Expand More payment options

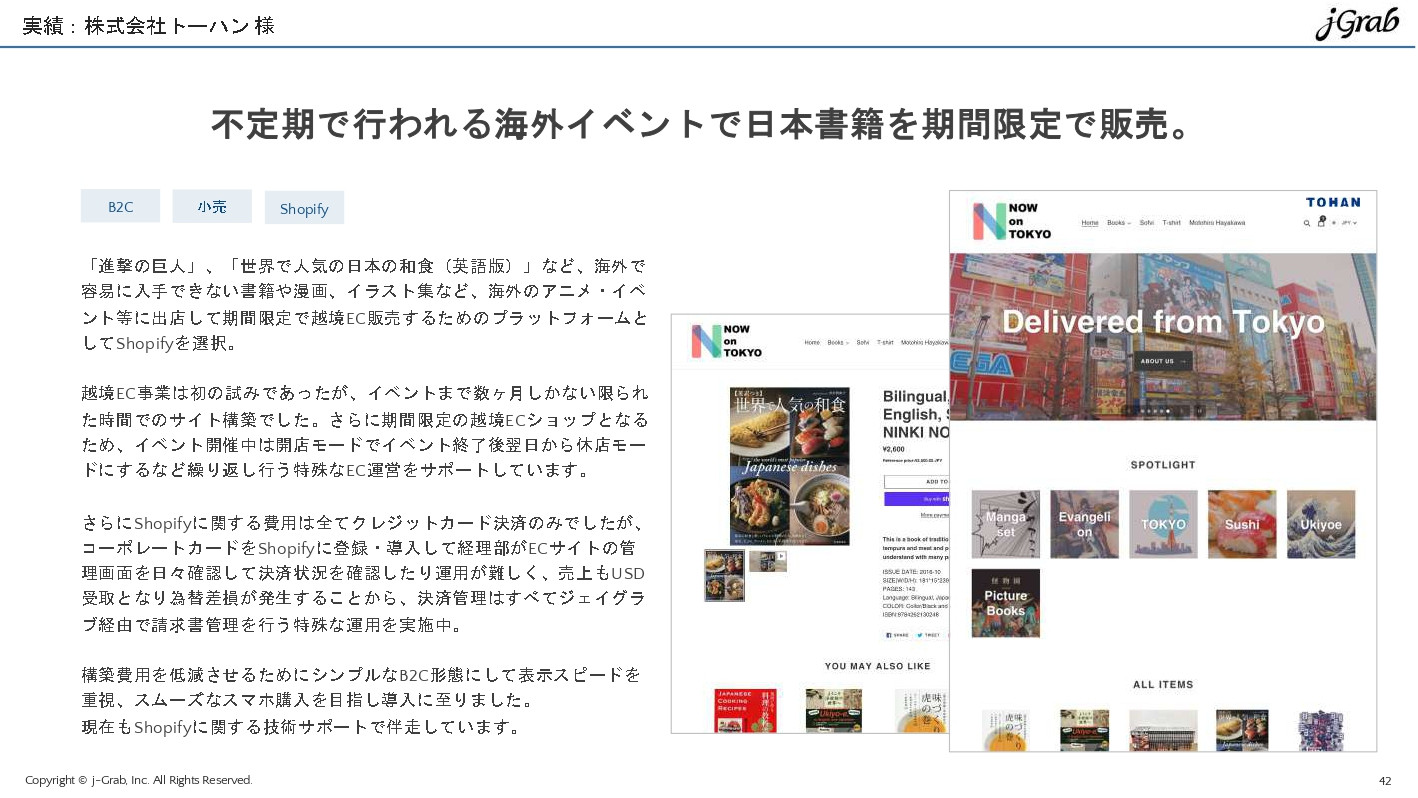tap(934, 517)
